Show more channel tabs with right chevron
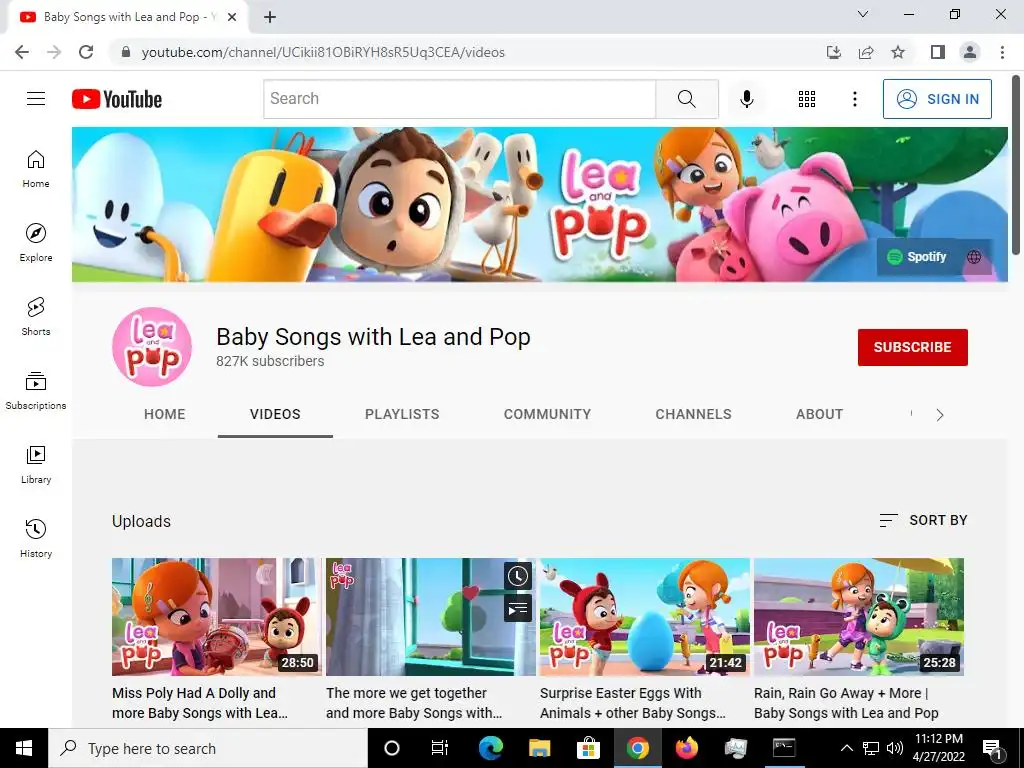Screen dimensions: 1024x768 point(940,415)
